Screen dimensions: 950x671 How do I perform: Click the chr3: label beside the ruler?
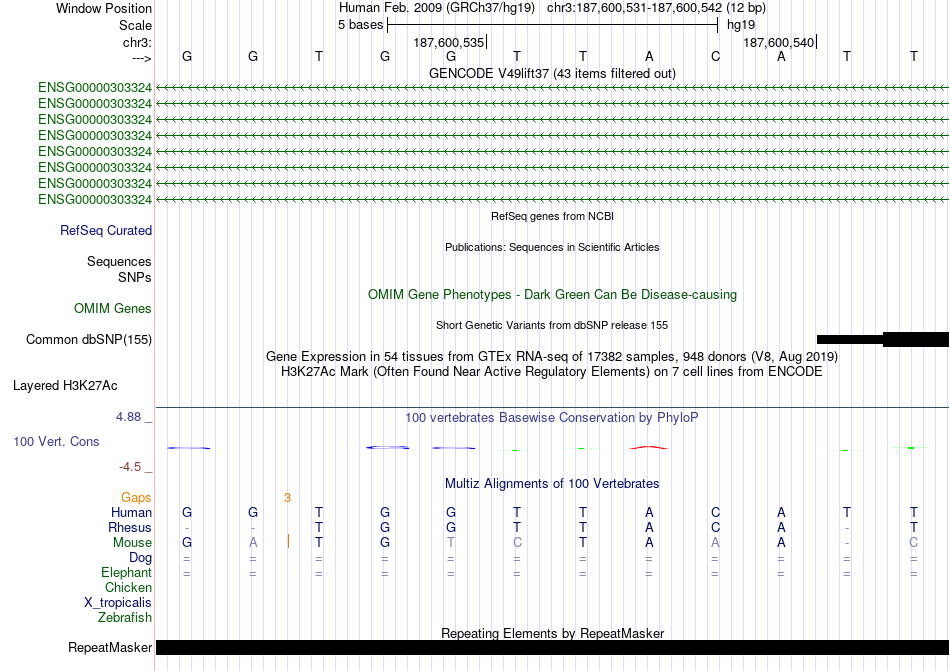[x=137, y=42]
